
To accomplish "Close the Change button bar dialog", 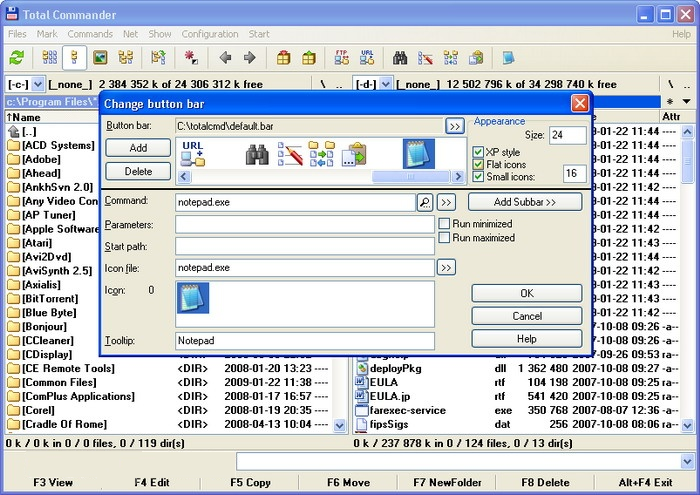I will 580,103.
